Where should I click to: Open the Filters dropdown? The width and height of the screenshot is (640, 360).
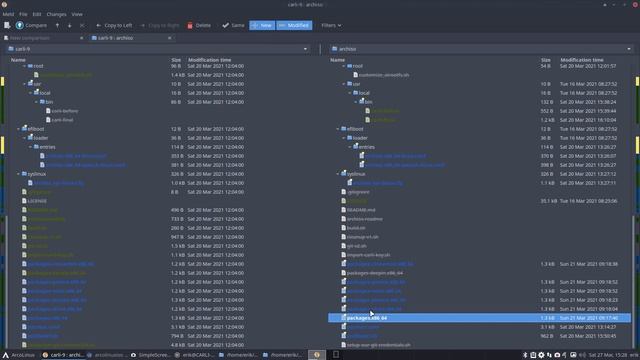pos(331,25)
